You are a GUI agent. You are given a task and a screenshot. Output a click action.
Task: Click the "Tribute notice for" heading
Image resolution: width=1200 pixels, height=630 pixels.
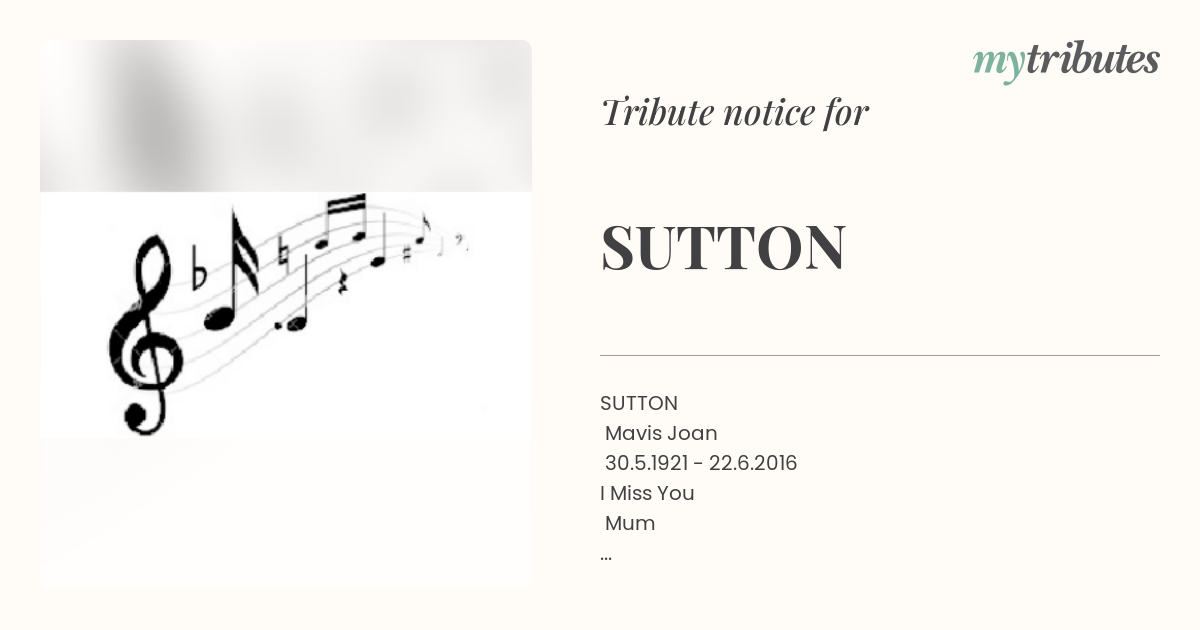pyautogui.click(x=735, y=113)
